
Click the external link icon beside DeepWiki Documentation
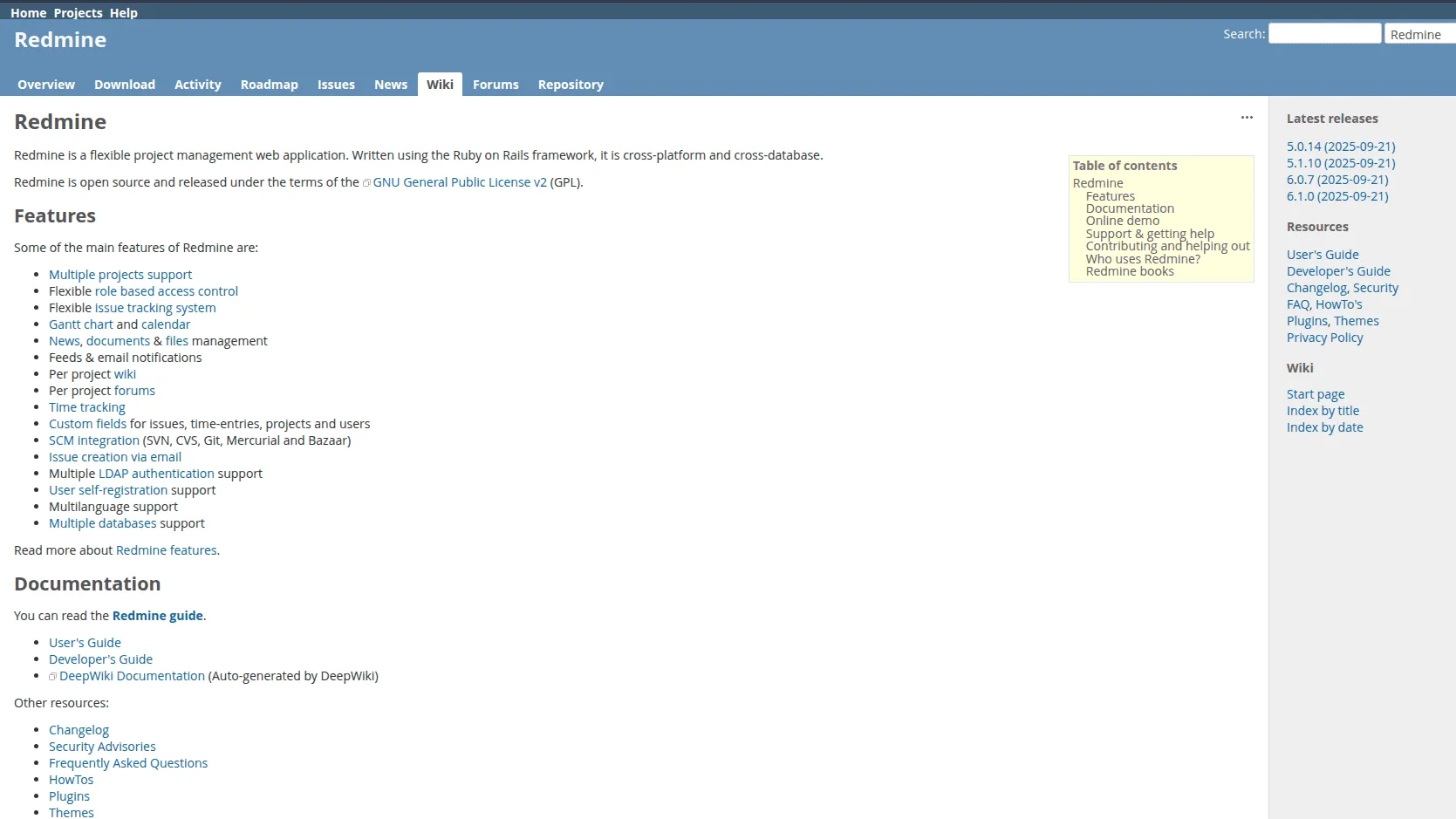pyautogui.click(x=53, y=676)
